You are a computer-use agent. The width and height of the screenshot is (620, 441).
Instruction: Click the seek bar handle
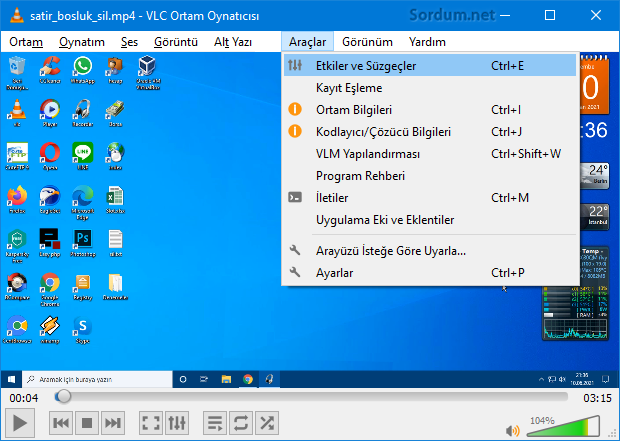coord(63,396)
